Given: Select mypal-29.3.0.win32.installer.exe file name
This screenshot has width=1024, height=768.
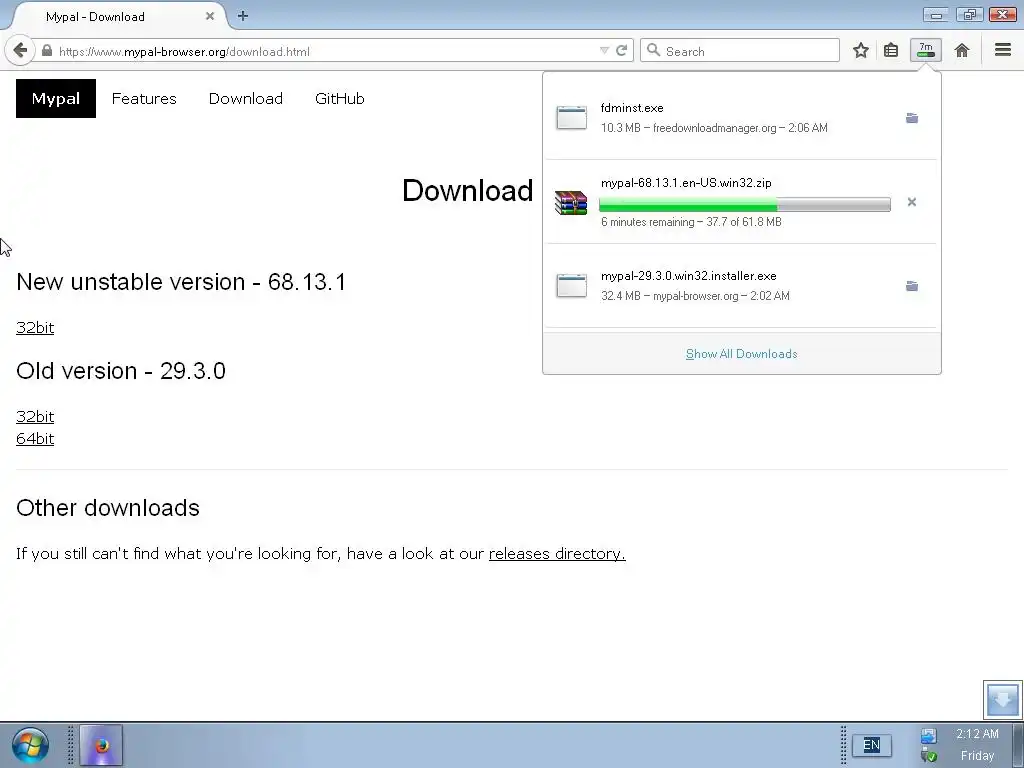Looking at the screenshot, I should [688, 276].
